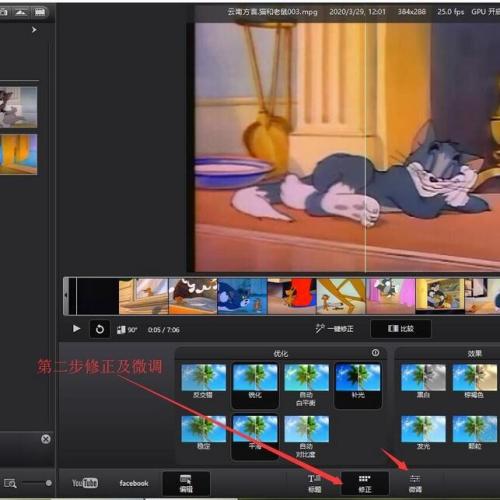Image resolution: width=500 pixels, height=500 pixels.
Task: Click the 优化 panel heading
Action: click(x=280, y=353)
